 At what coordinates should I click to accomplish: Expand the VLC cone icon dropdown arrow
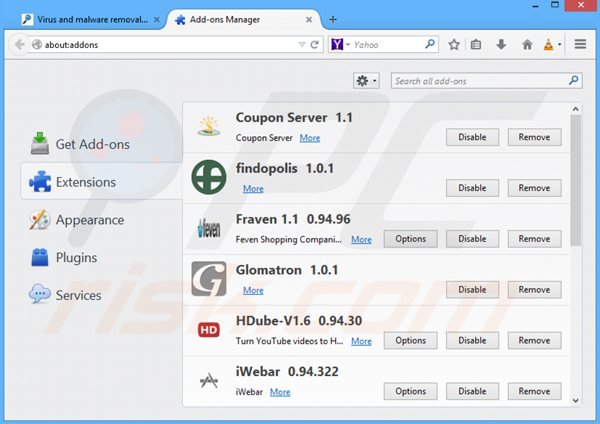559,45
